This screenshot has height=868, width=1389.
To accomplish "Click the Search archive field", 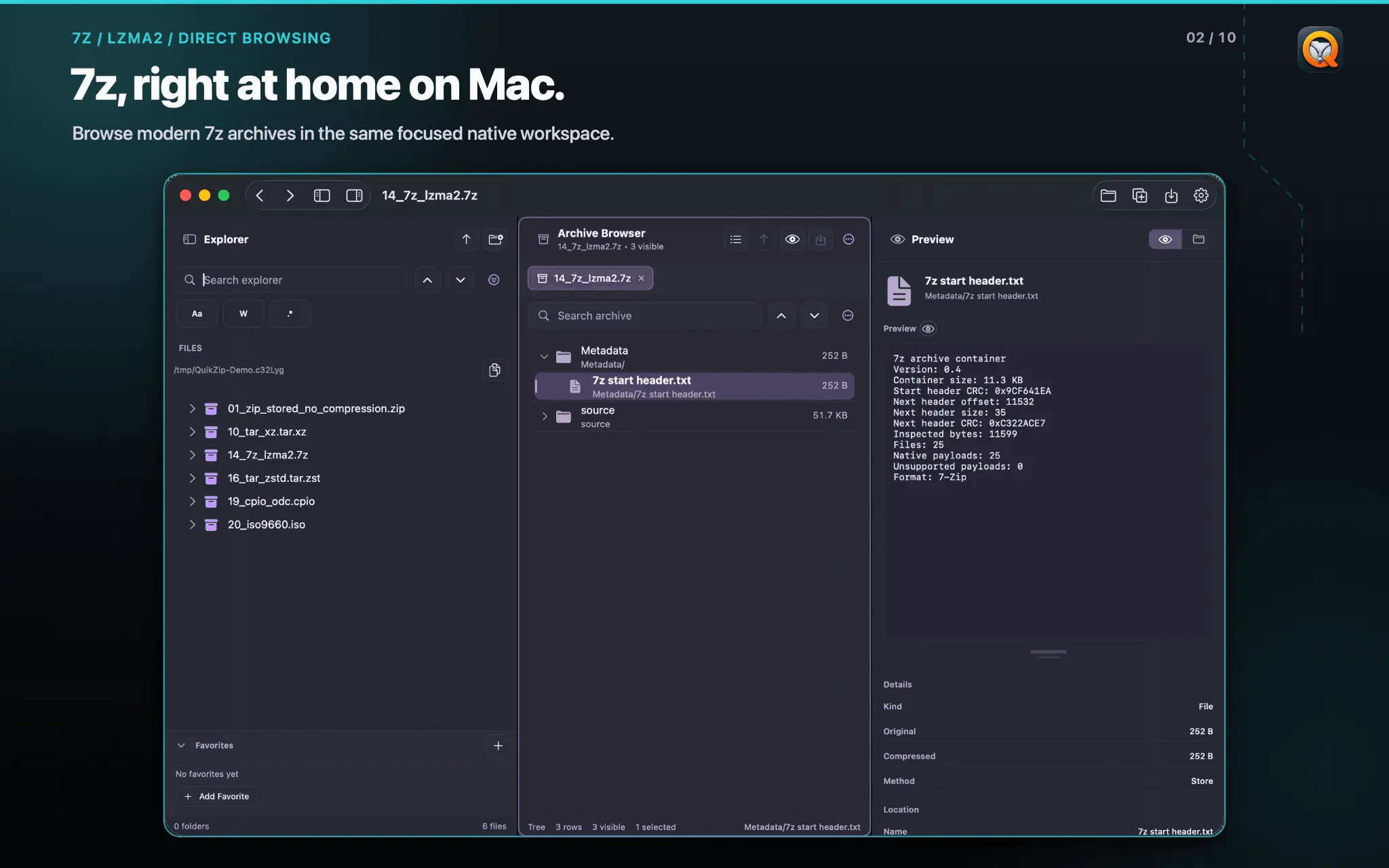I will pyautogui.click(x=645, y=315).
